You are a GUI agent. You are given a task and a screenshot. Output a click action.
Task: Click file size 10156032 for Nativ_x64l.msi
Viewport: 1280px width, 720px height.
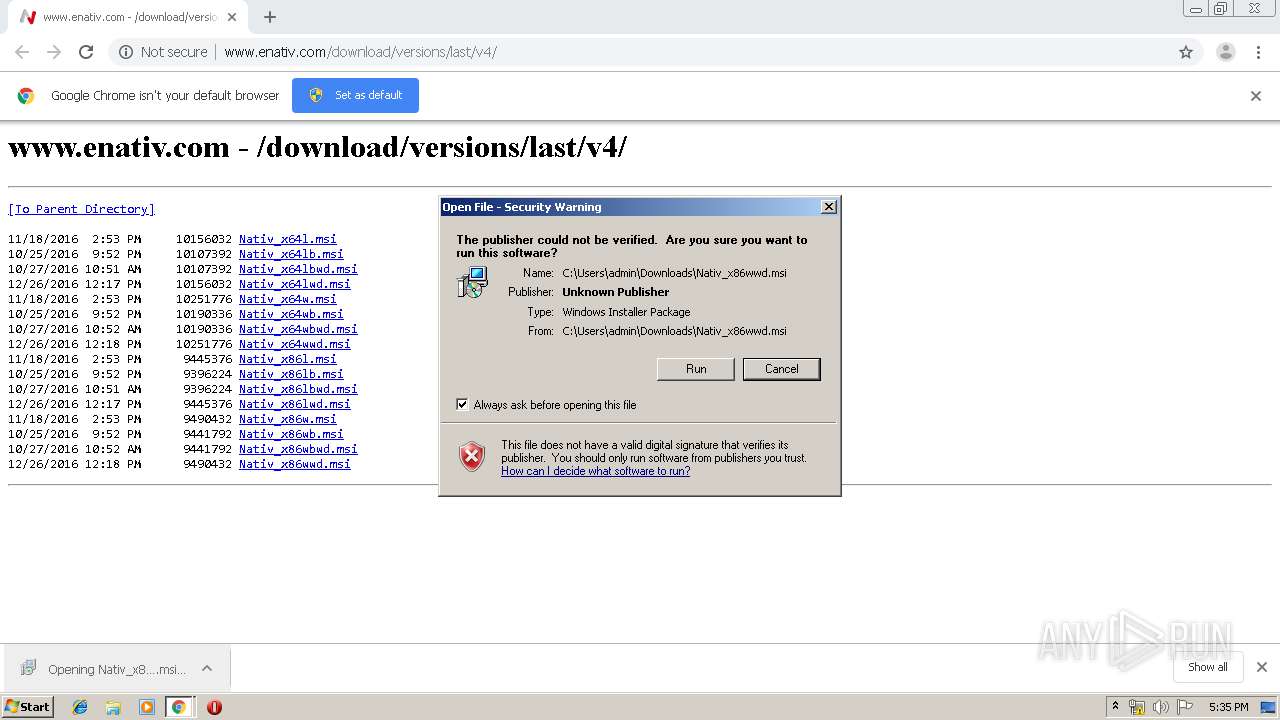(204, 239)
